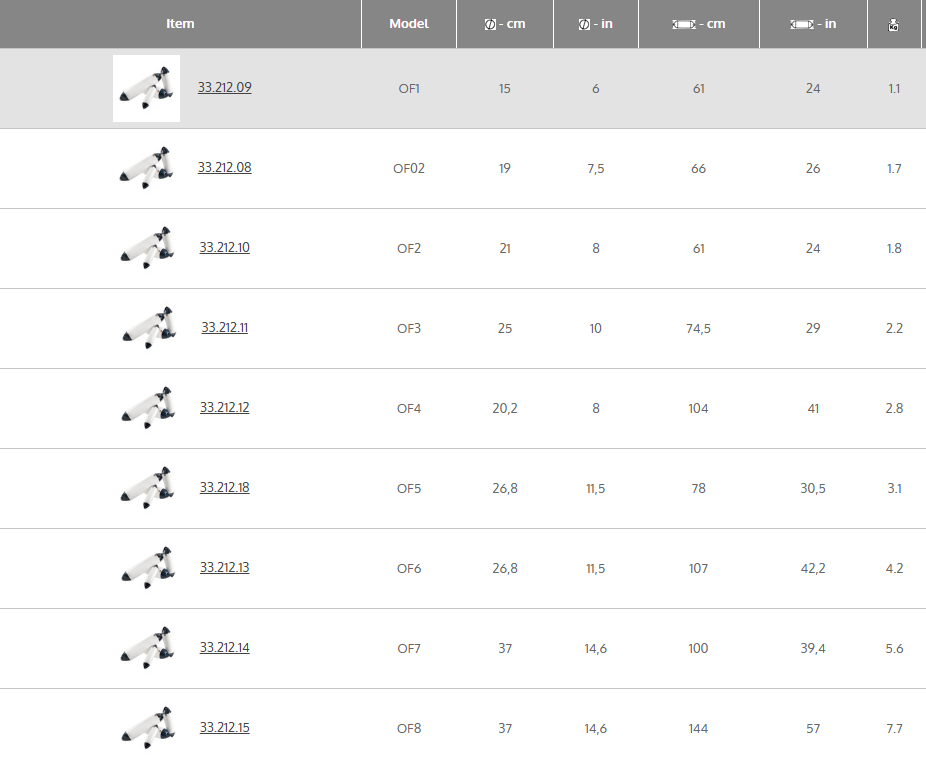This screenshot has height=765, width=926.
Task: Open fender image in OF02 row
Action: 146,168
